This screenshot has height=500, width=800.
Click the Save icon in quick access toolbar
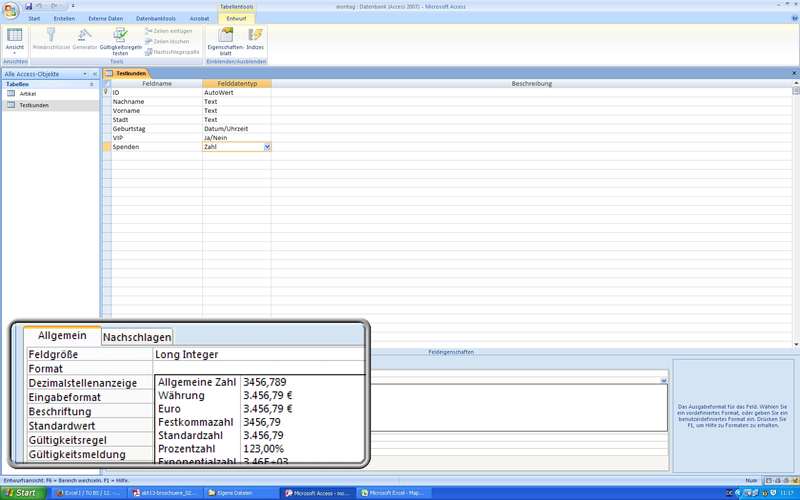pos(28,6)
